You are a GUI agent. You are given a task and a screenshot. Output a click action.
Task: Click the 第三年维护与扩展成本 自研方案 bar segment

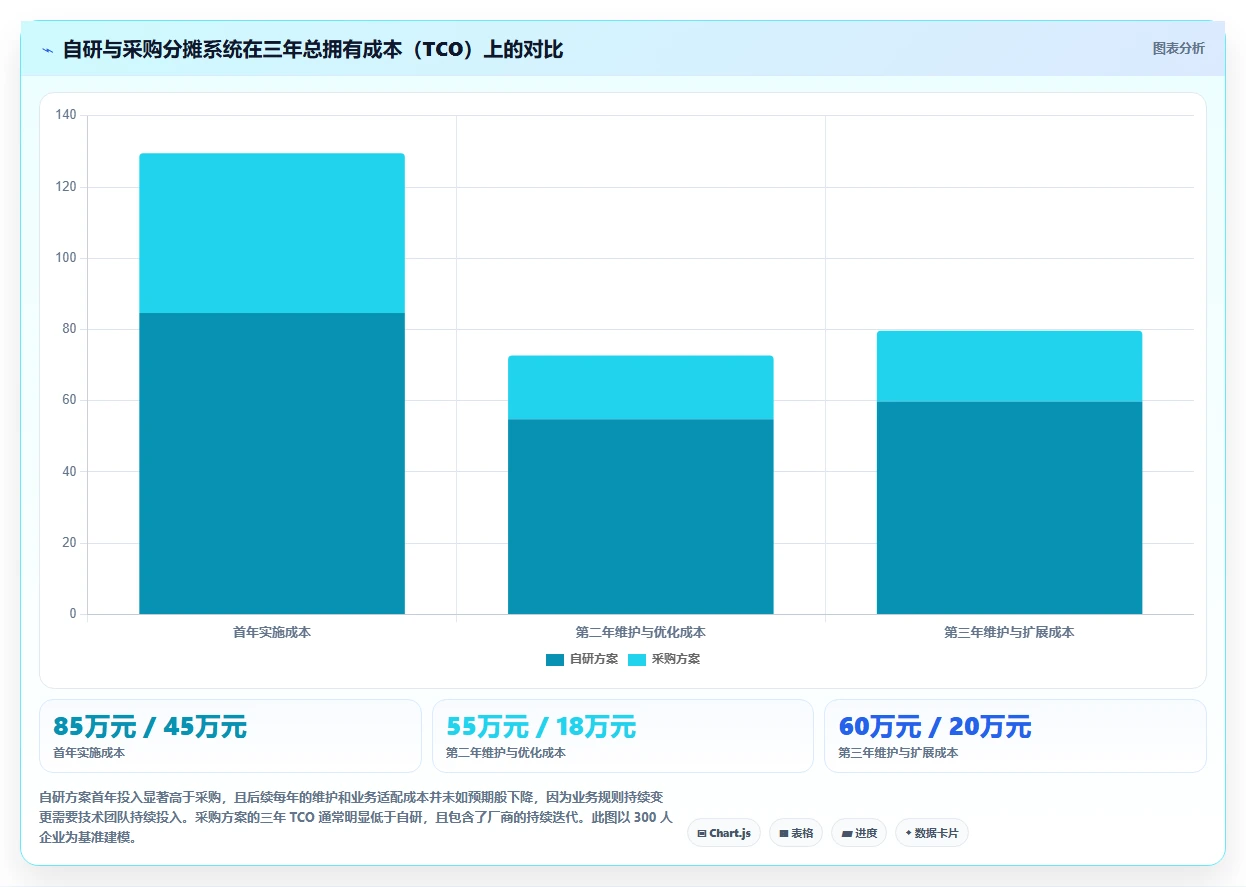tap(1009, 508)
